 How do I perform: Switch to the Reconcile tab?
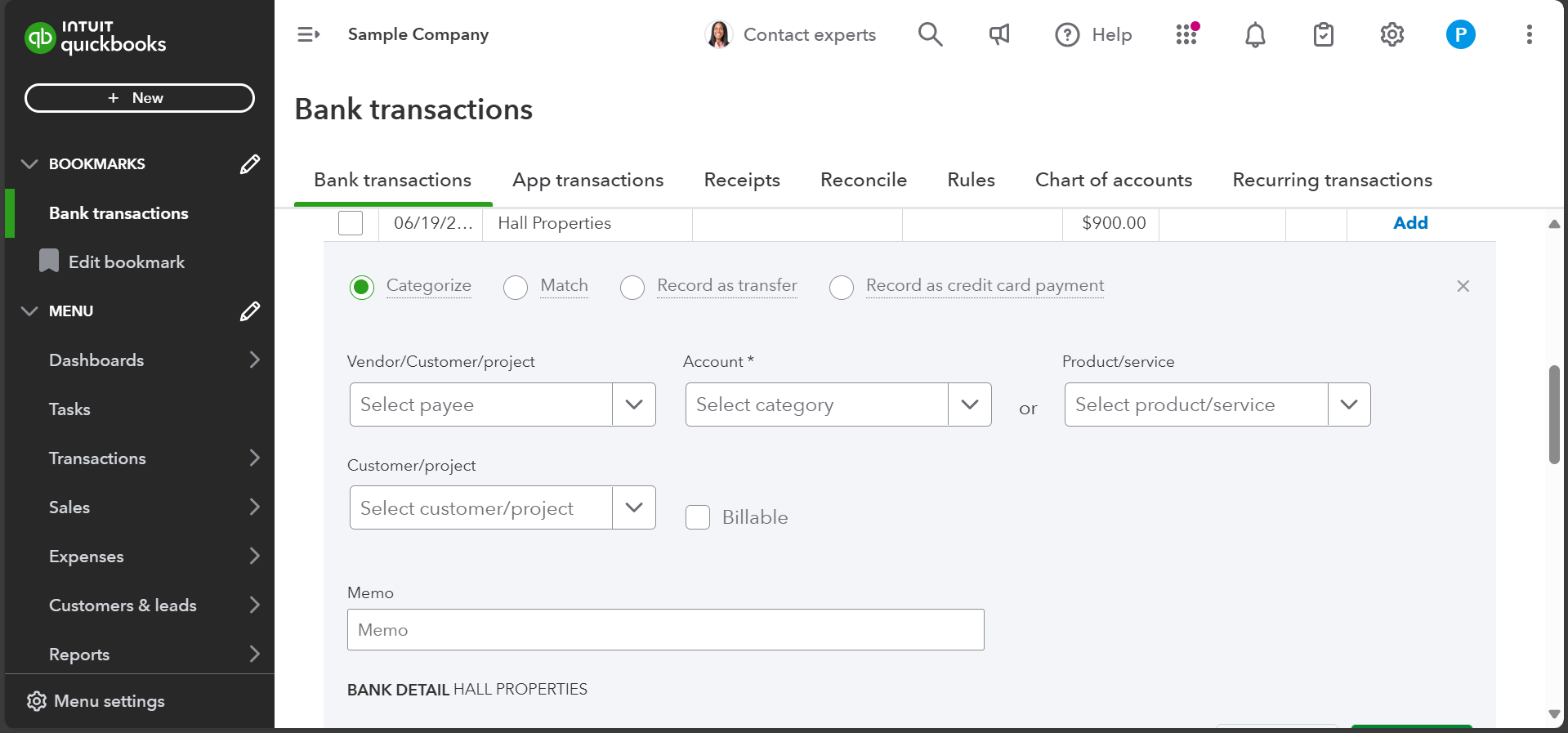pos(863,180)
